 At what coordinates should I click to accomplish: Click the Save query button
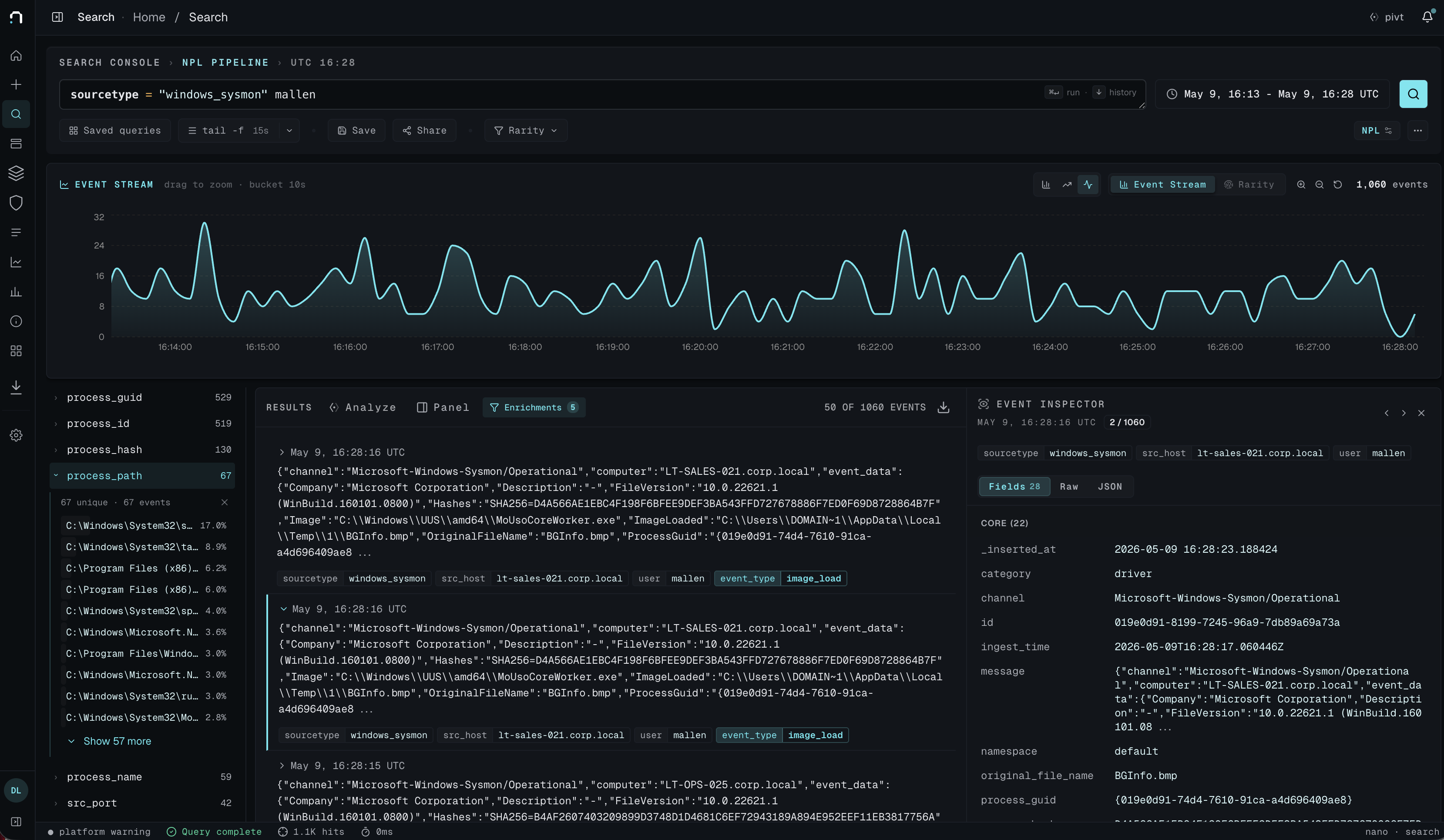[x=356, y=131]
